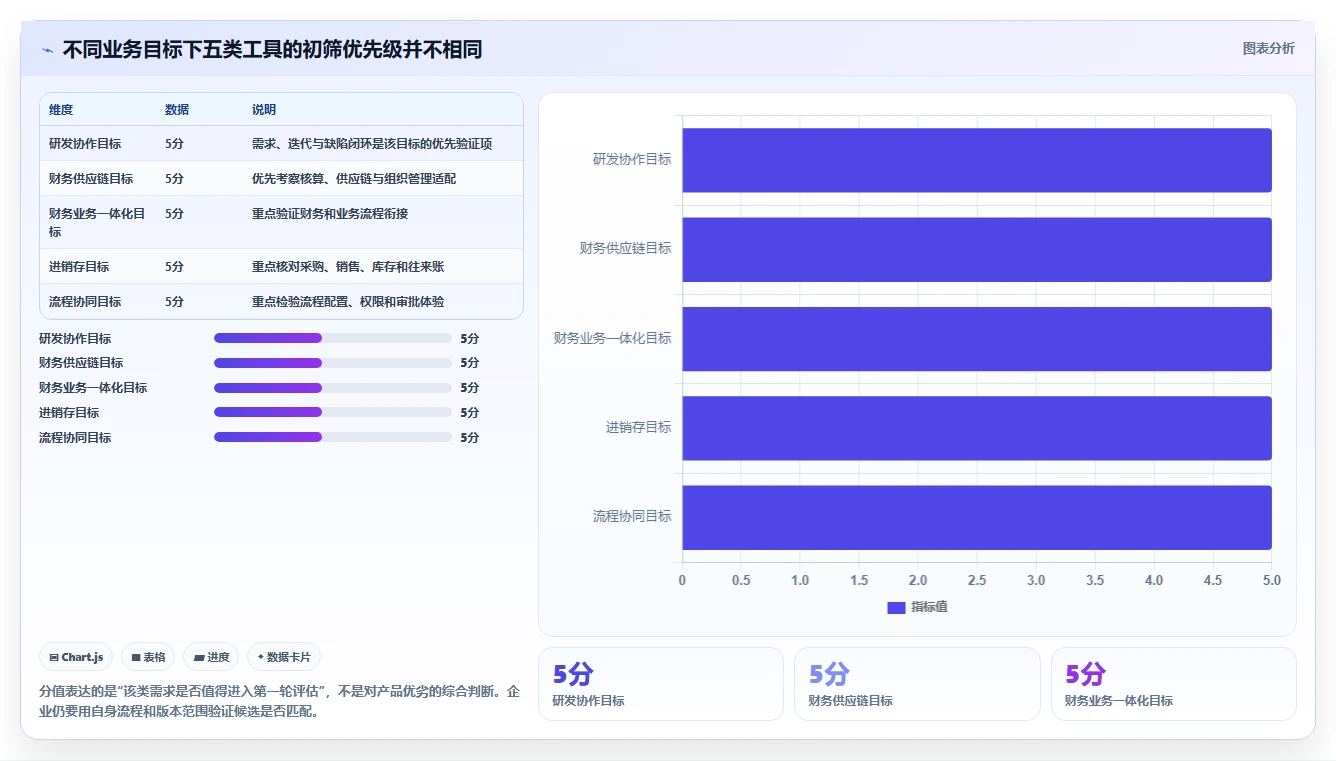Click the 财务业务一体化目标 progress bar
Screen dimensions: 1336x761
333,388
